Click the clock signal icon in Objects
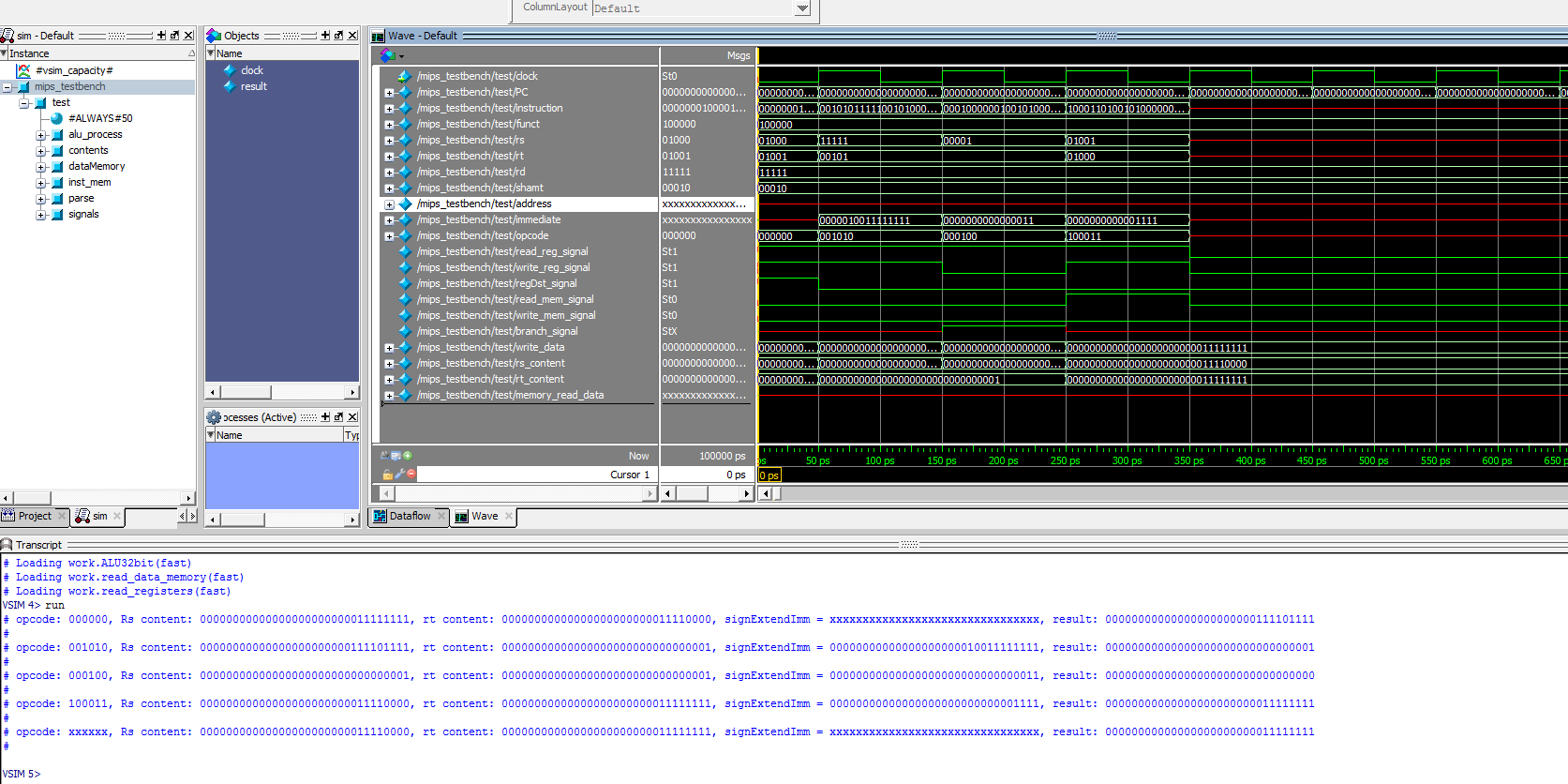Image resolution: width=1568 pixels, height=784 pixels. point(230,70)
